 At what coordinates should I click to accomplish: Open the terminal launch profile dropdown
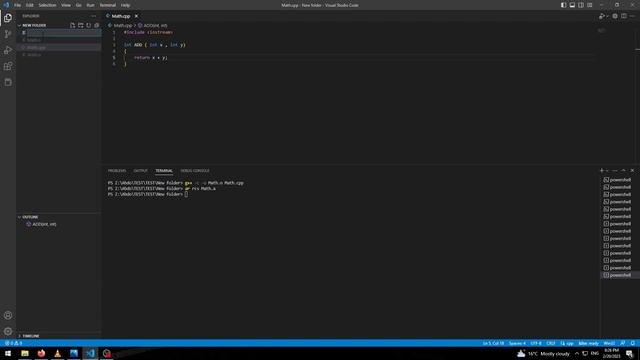607,170
